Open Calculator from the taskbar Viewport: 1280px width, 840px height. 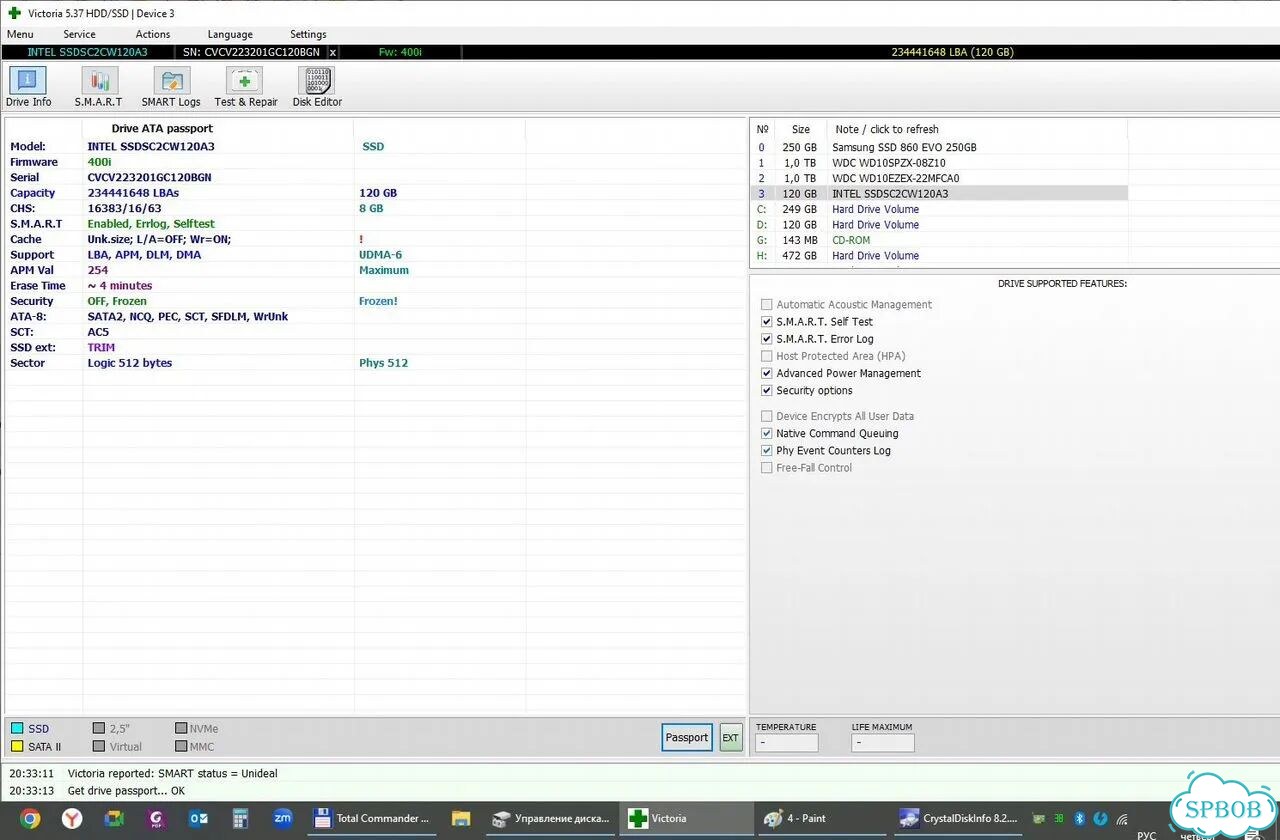240,818
